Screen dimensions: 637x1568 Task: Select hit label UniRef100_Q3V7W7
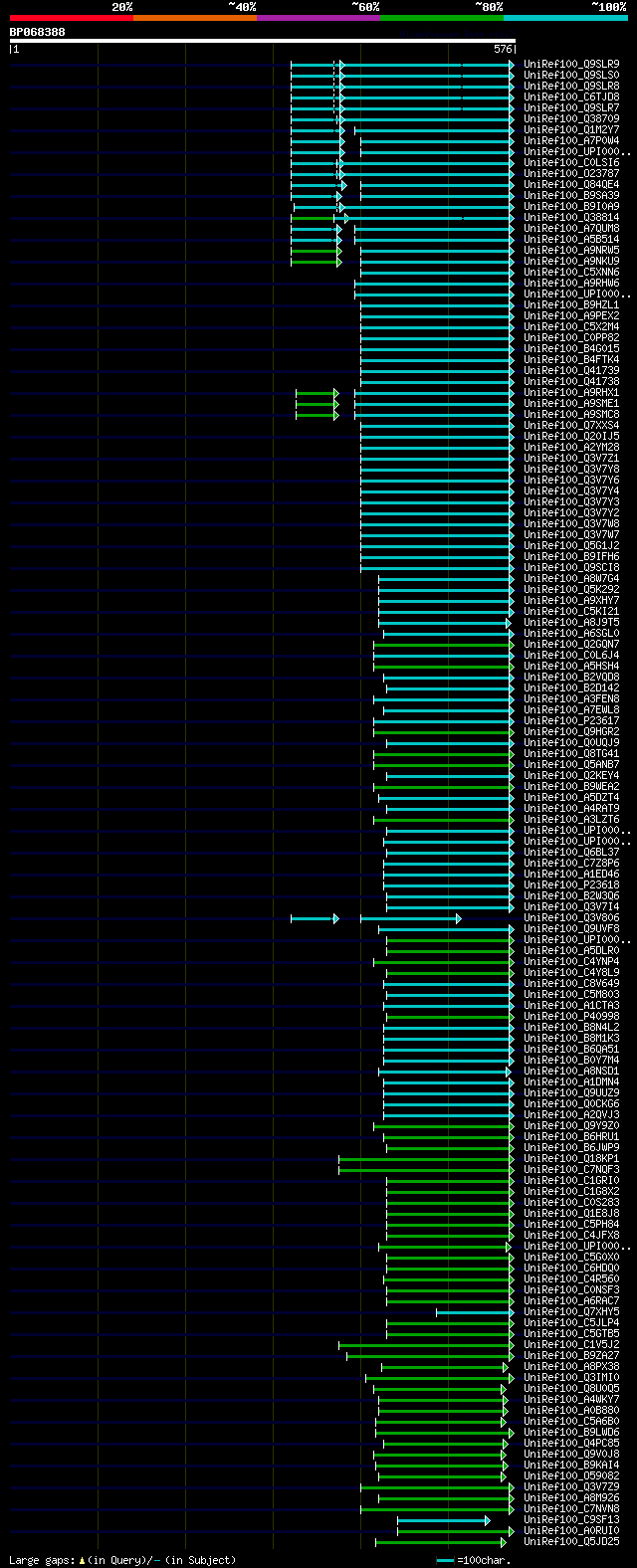571,534
